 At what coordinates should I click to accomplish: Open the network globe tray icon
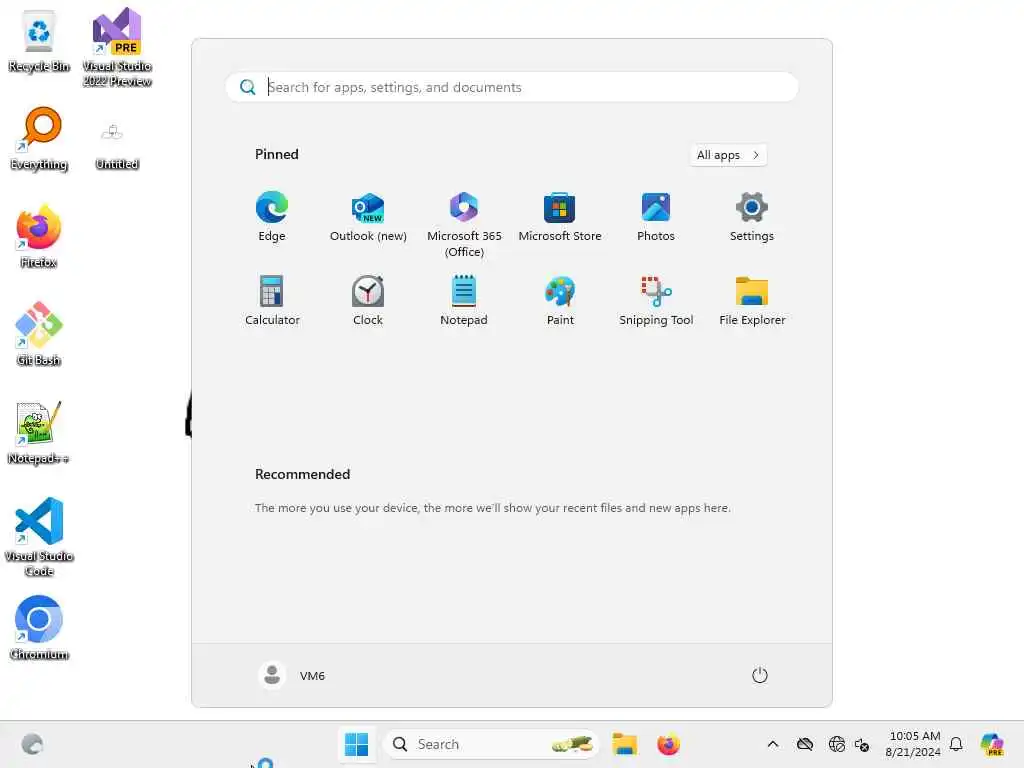[837, 744]
